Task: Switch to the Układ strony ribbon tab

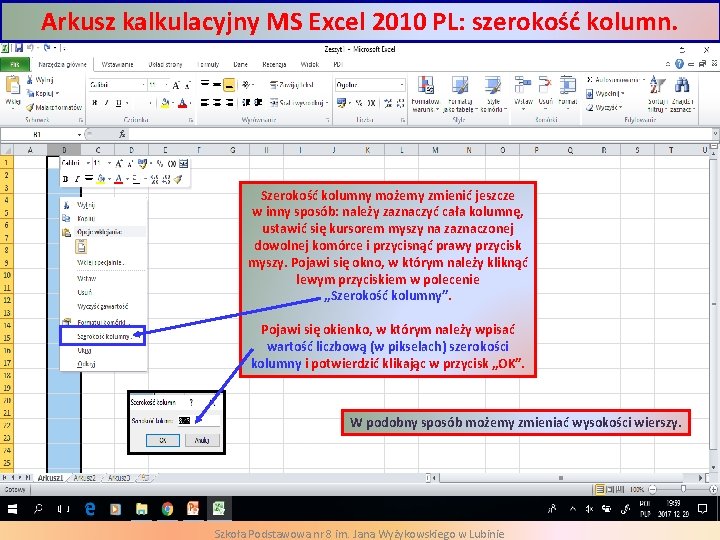Action: [x=165, y=65]
